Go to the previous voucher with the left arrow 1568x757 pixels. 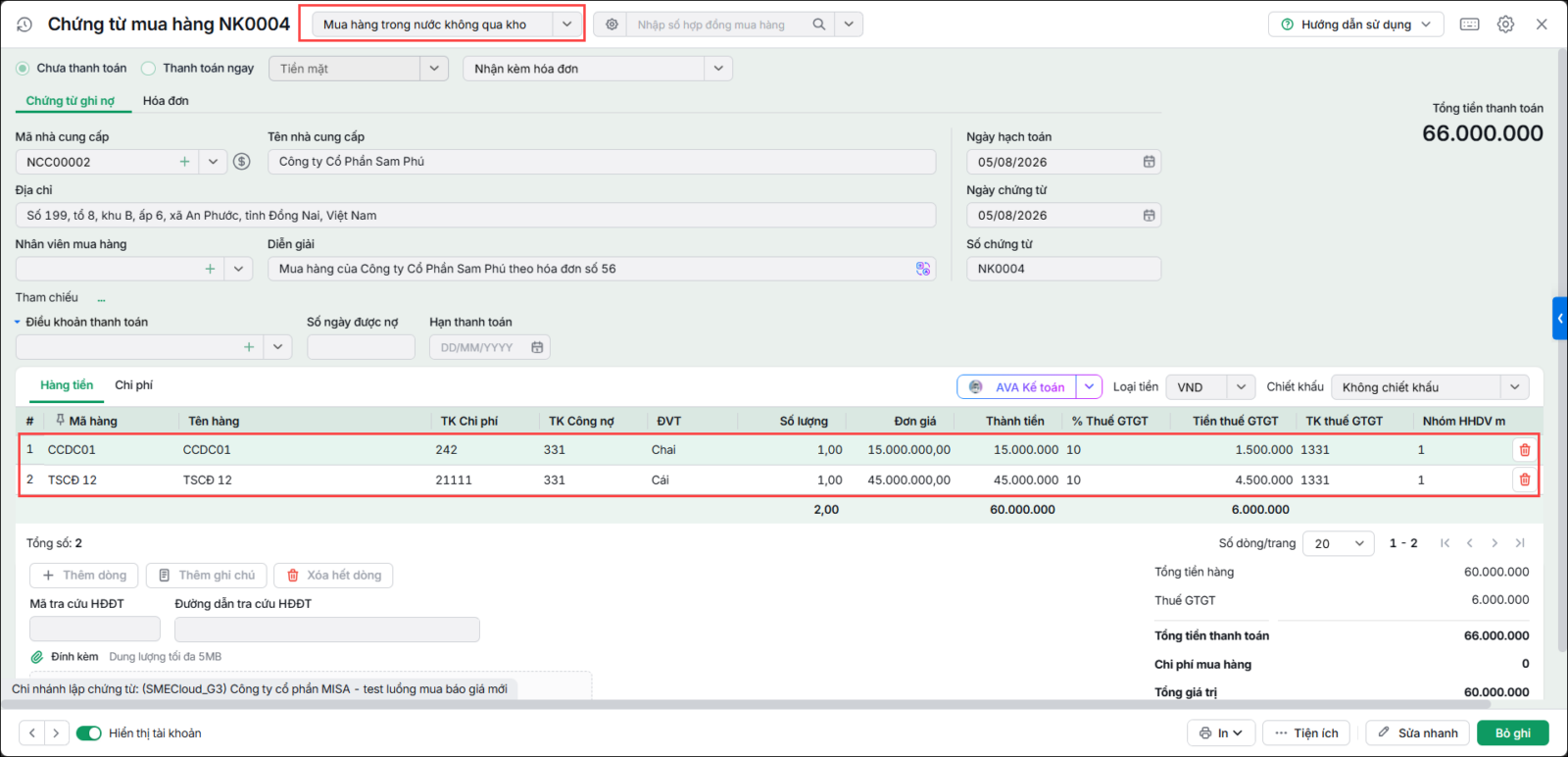[x=32, y=732]
